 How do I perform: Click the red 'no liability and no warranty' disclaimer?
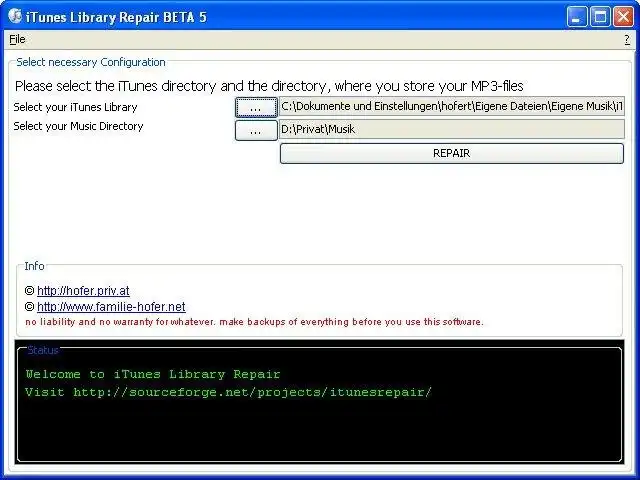[254, 322]
